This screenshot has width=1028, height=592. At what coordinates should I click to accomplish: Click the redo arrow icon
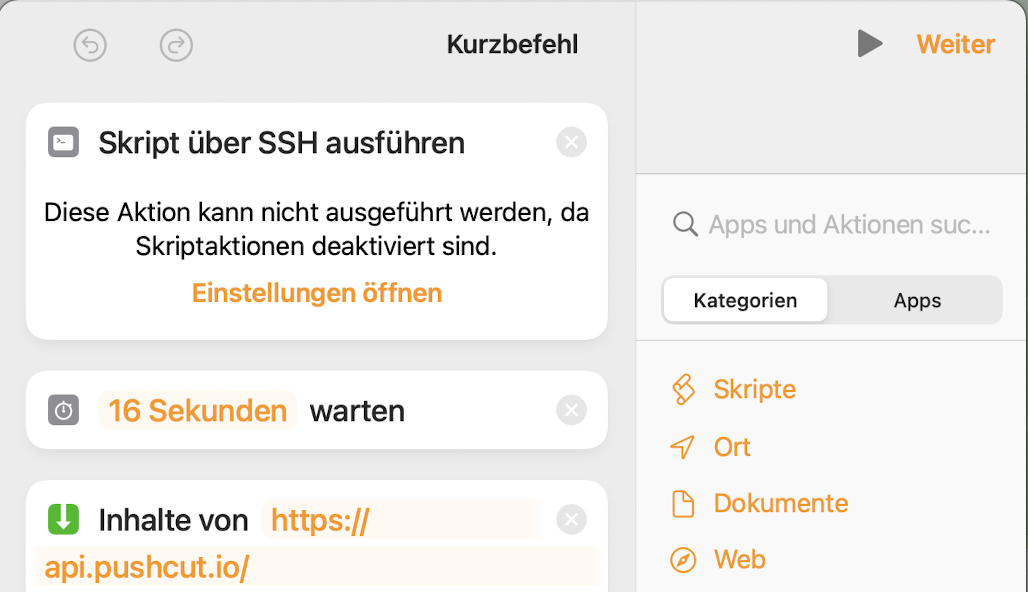176,45
